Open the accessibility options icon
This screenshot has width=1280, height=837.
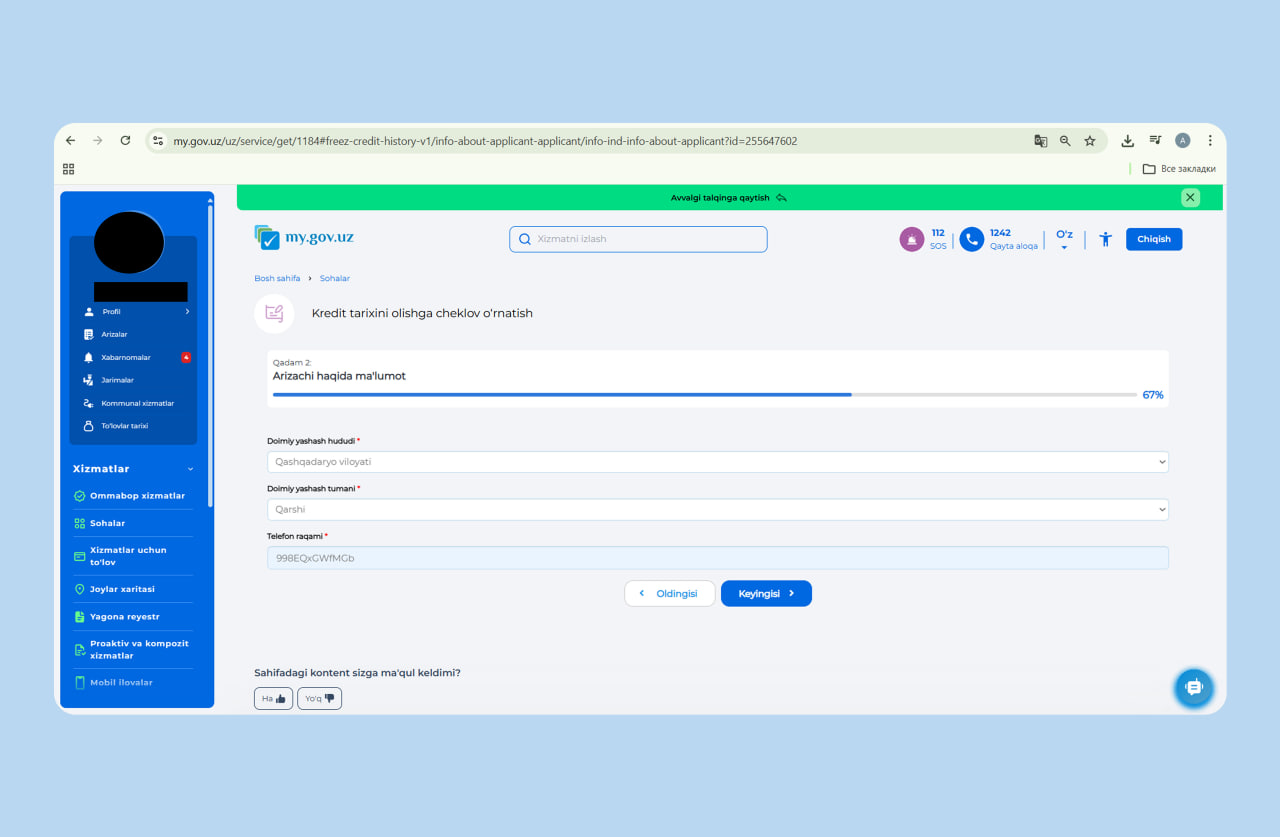coord(1105,239)
